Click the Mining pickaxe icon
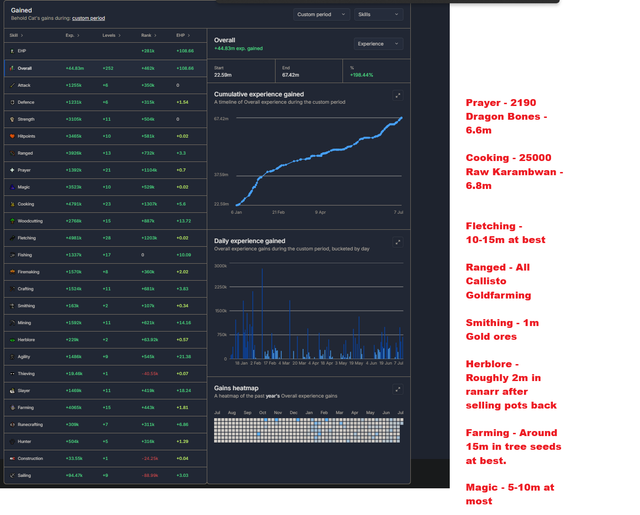The width and height of the screenshot is (640, 515). tap(12, 323)
